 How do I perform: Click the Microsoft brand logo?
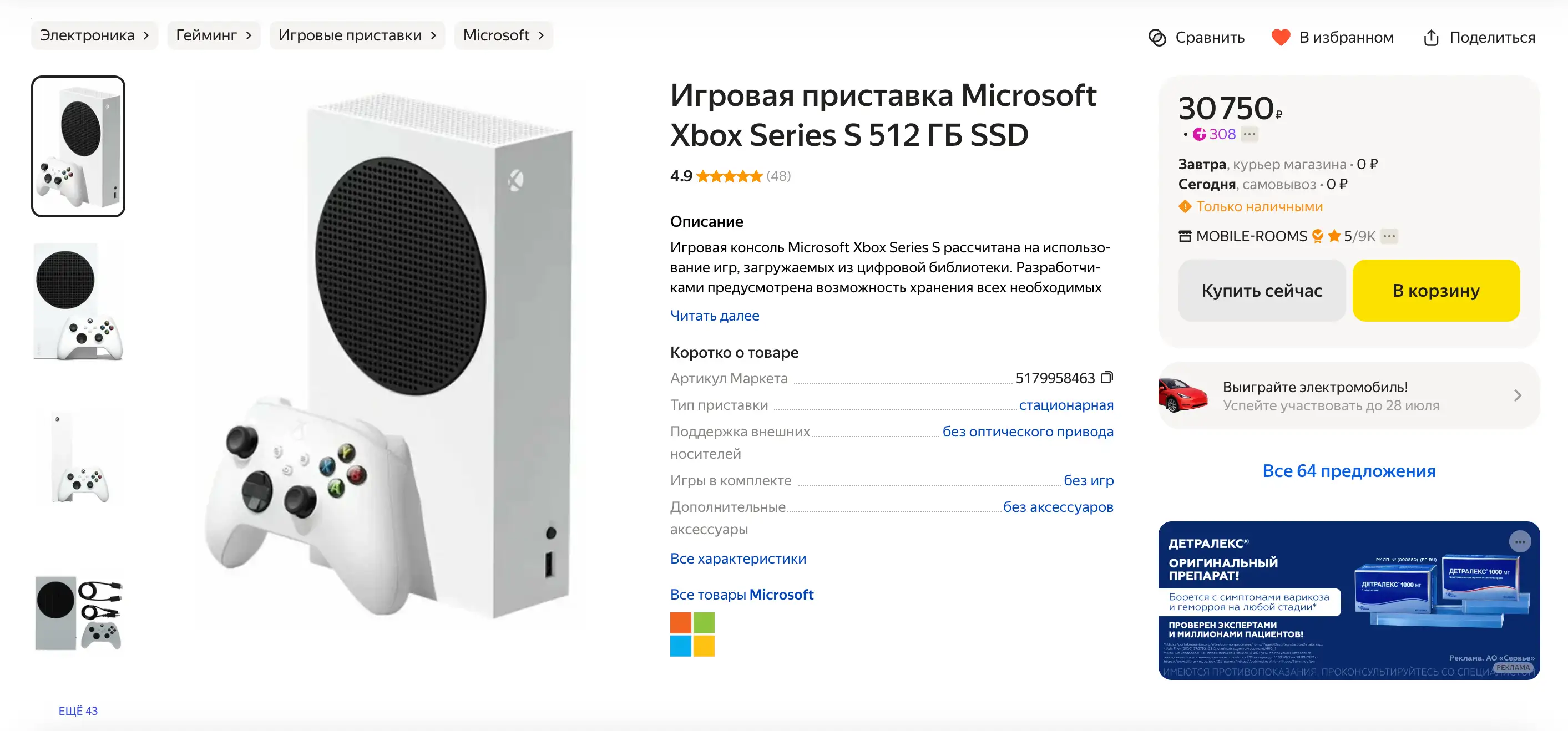pos(692,634)
